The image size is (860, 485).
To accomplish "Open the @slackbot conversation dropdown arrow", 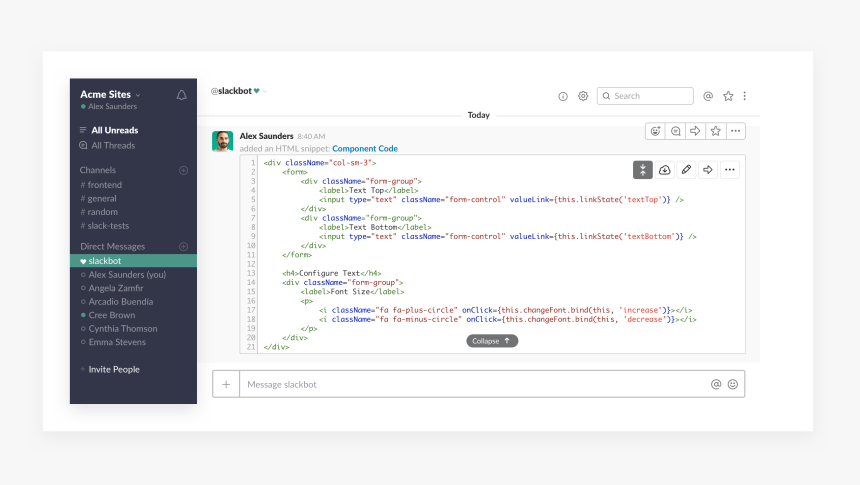I will click(265, 92).
